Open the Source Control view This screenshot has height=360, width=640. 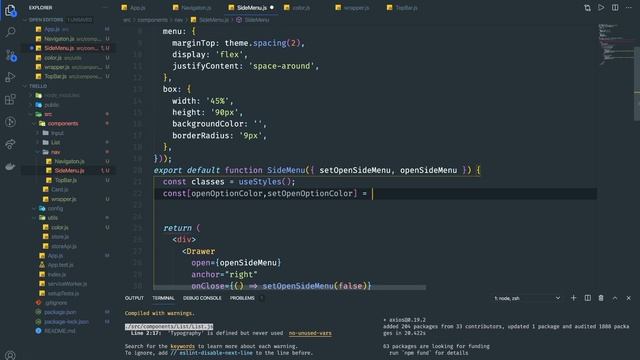click(x=10, y=55)
